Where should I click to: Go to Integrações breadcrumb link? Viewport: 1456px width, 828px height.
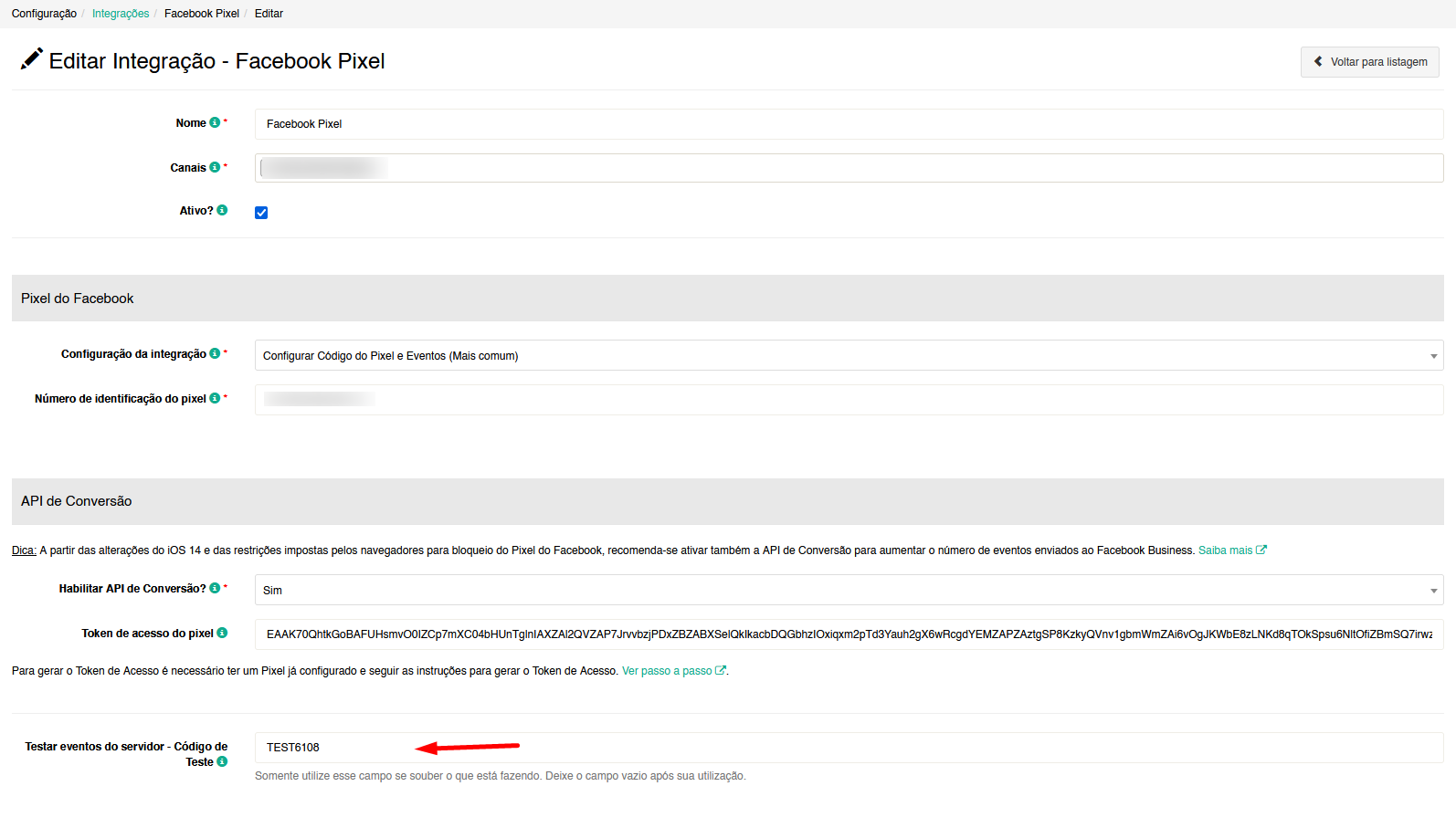121,14
